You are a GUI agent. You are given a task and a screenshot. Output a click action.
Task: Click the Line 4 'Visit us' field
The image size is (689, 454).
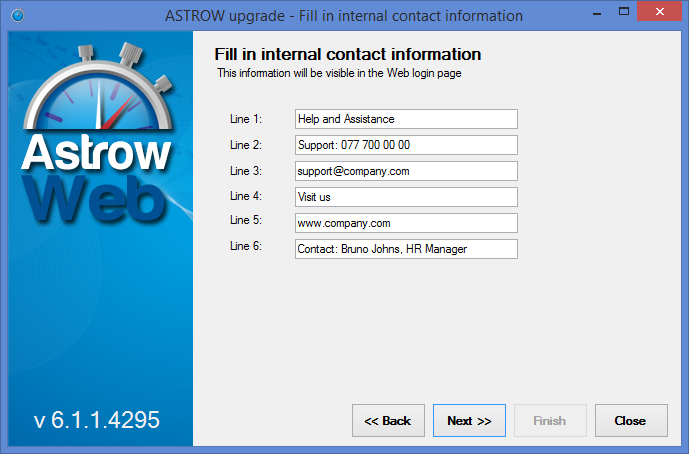click(x=406, y=197)
